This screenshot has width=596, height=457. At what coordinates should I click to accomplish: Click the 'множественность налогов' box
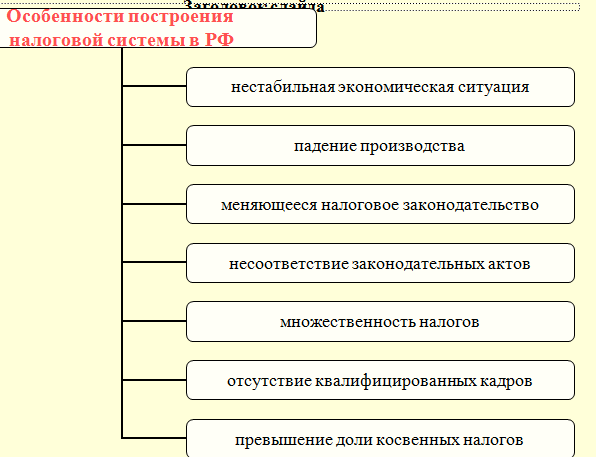(x=380, y=322)
